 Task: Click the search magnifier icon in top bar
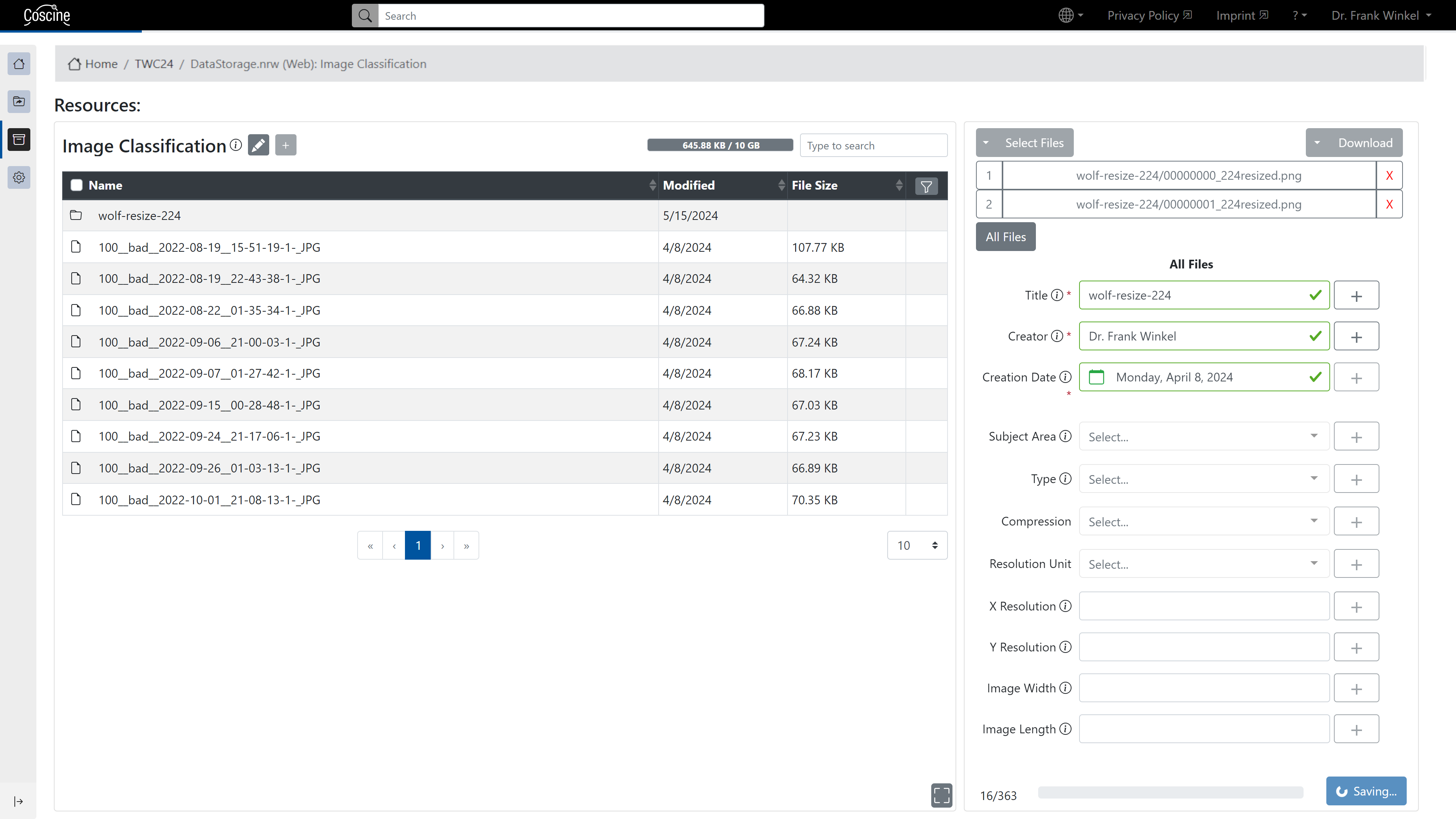[x=365, y=16]
